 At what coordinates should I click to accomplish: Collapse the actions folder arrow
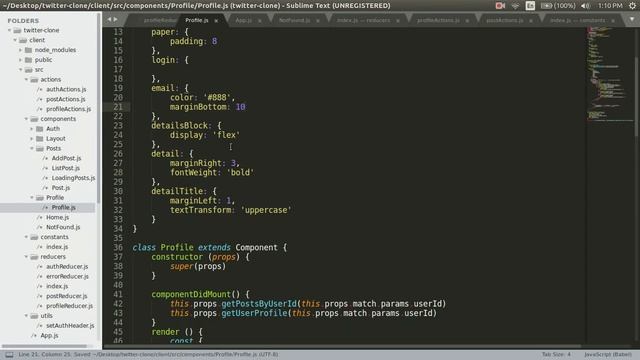[x=27, y=80]
